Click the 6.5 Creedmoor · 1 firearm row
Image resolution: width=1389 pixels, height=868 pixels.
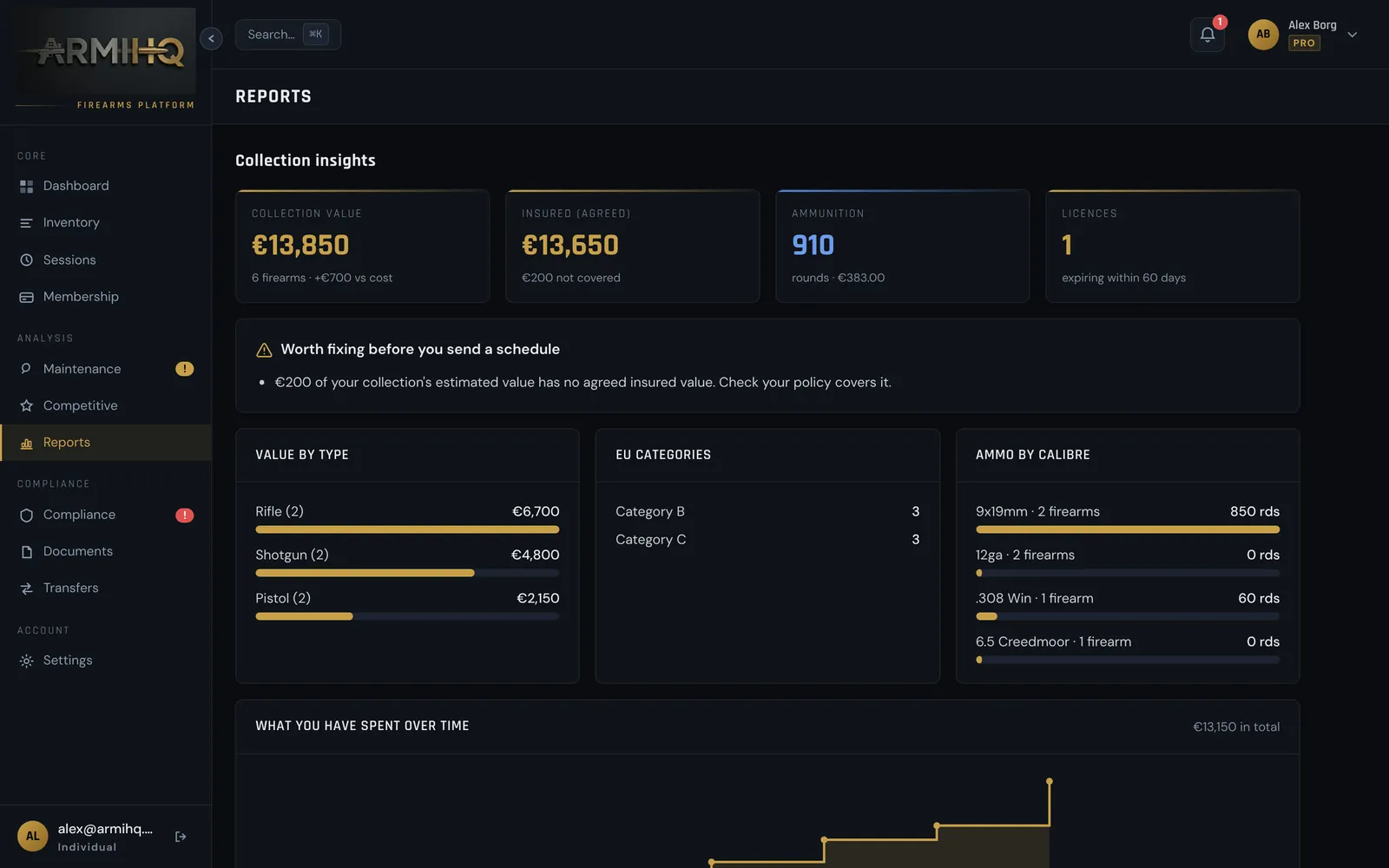click(x=1127, y=648)
